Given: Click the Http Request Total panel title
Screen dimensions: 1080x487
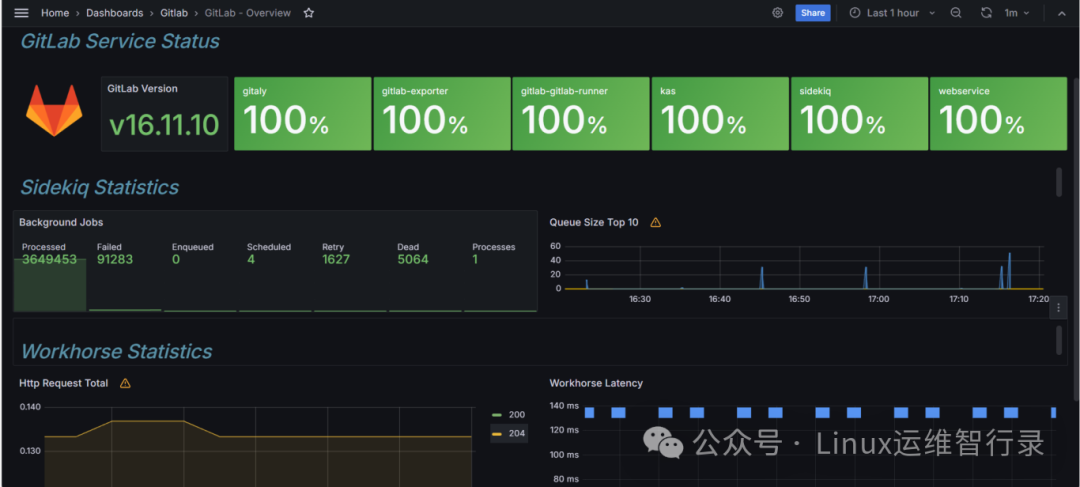Looking at the screenshot, I should 63,384.
